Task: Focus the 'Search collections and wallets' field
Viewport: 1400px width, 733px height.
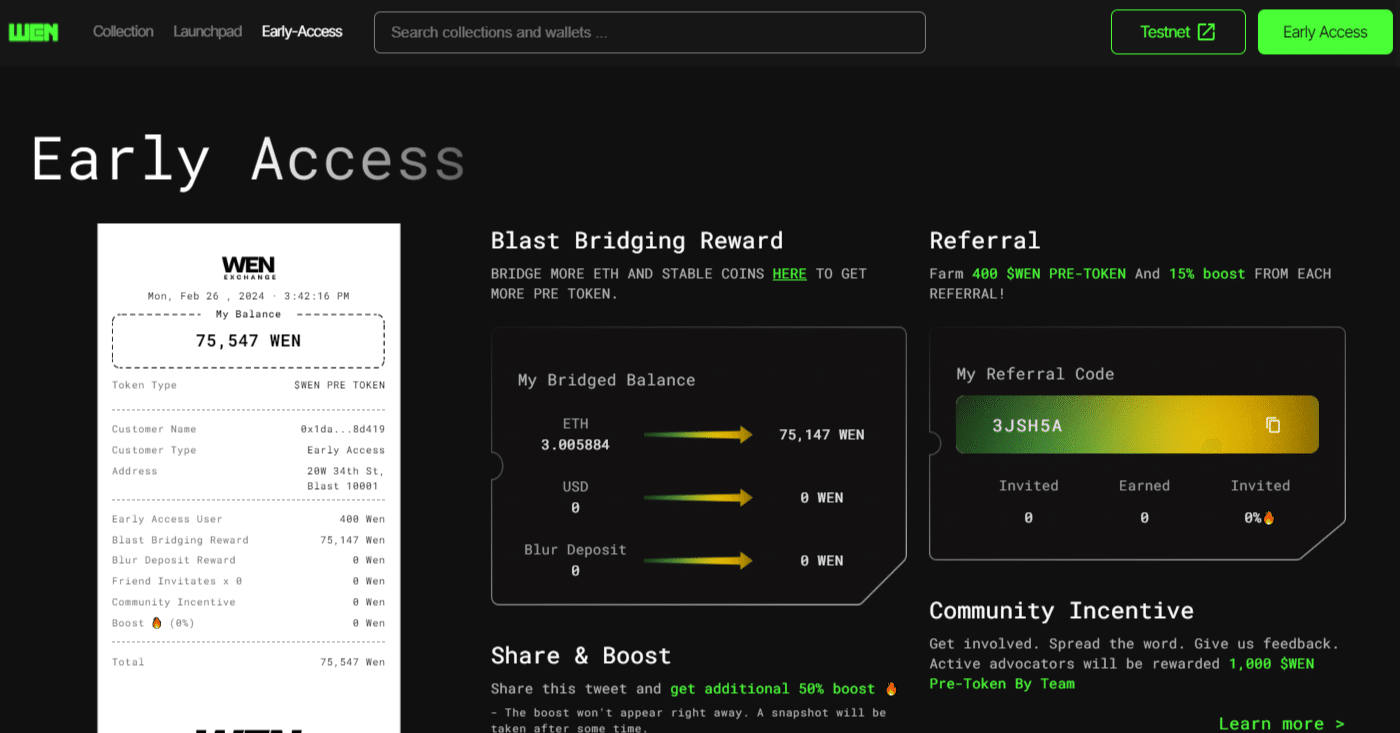Action: click(x=650, y=32)
